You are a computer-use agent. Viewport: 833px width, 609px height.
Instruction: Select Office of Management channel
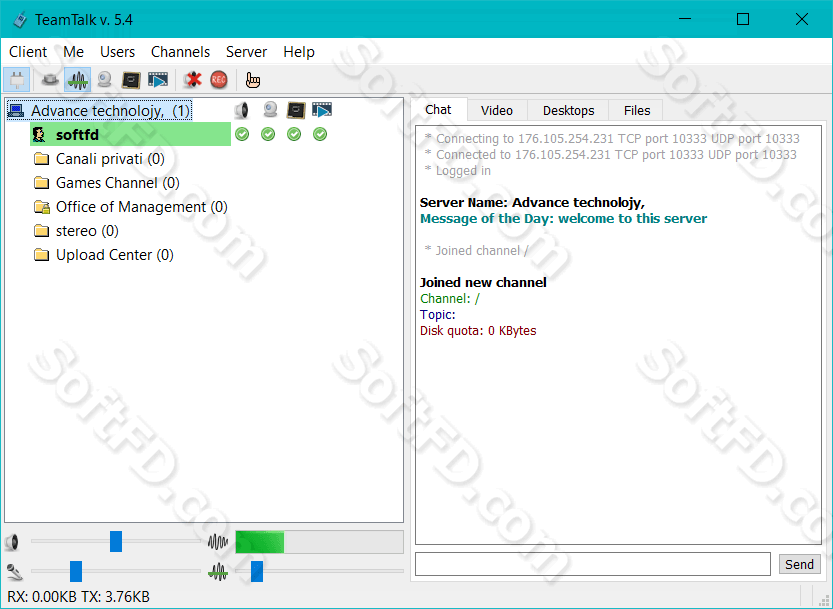coord(141,207)
